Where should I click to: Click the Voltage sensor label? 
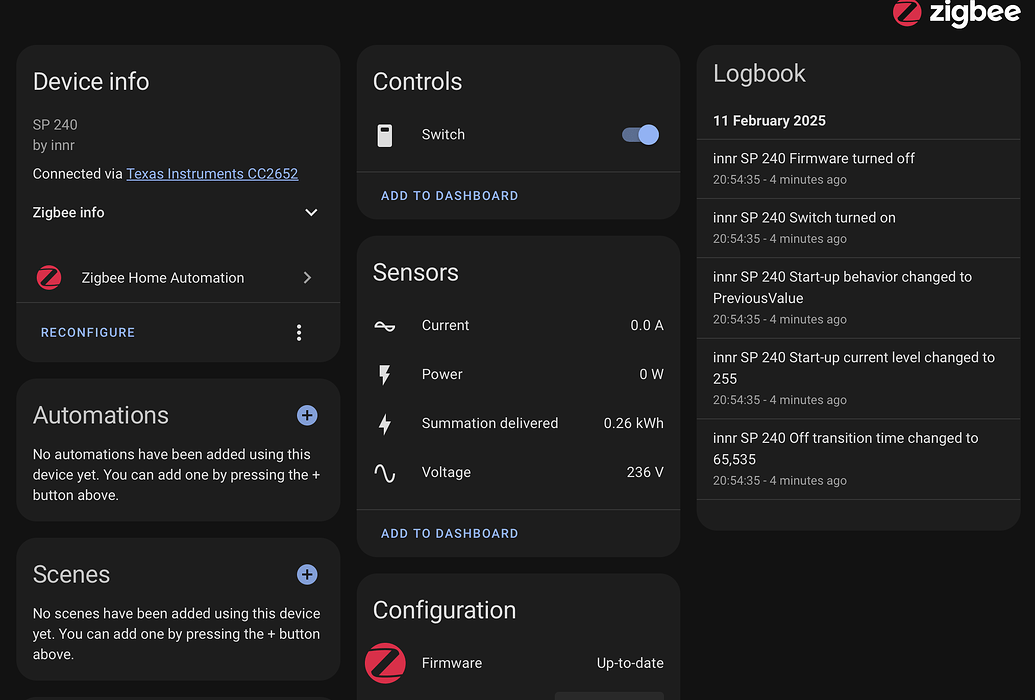pyautogui.click(x=446, y=472)
